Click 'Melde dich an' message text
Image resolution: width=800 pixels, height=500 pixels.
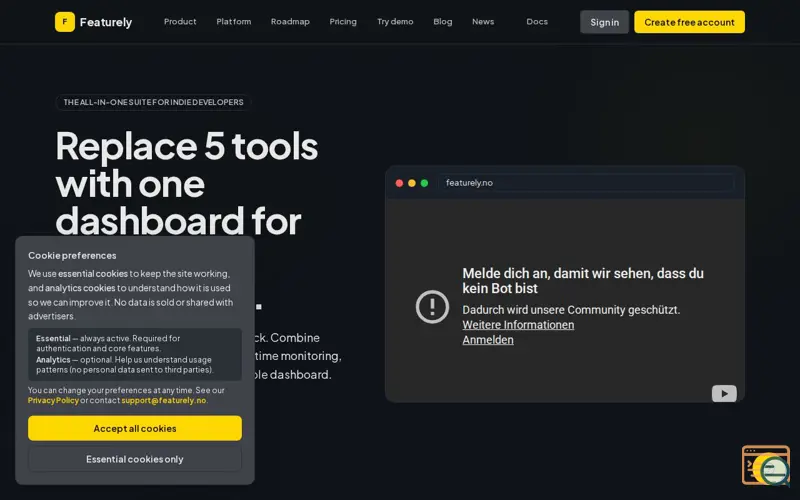[x=583, y=281]
